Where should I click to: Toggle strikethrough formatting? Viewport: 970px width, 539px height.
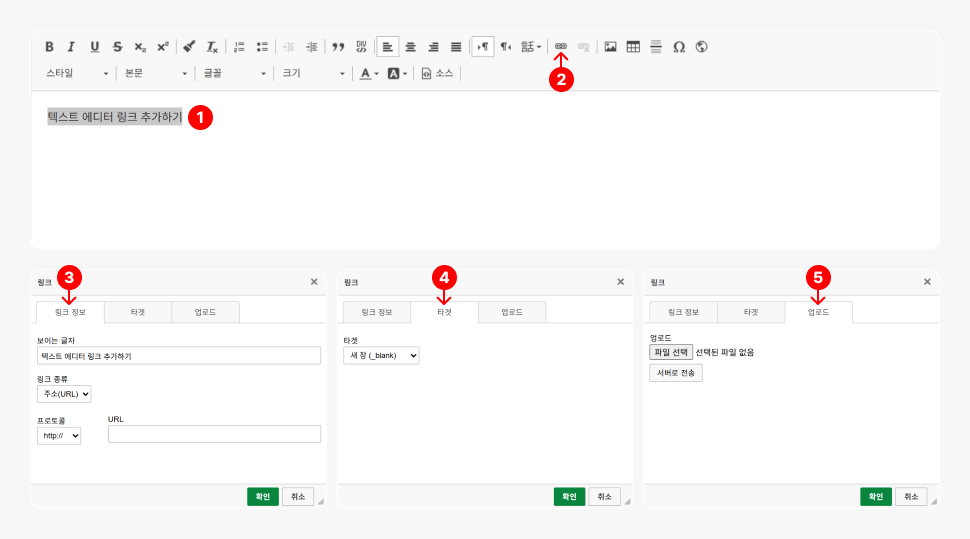[118, 47]
